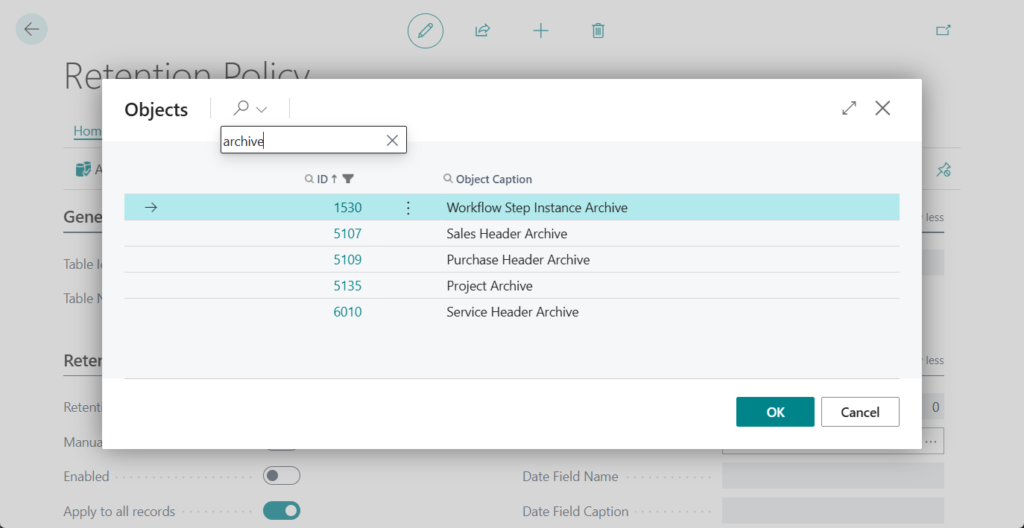
Task: Click the OK button
Action: coord(775,412)
